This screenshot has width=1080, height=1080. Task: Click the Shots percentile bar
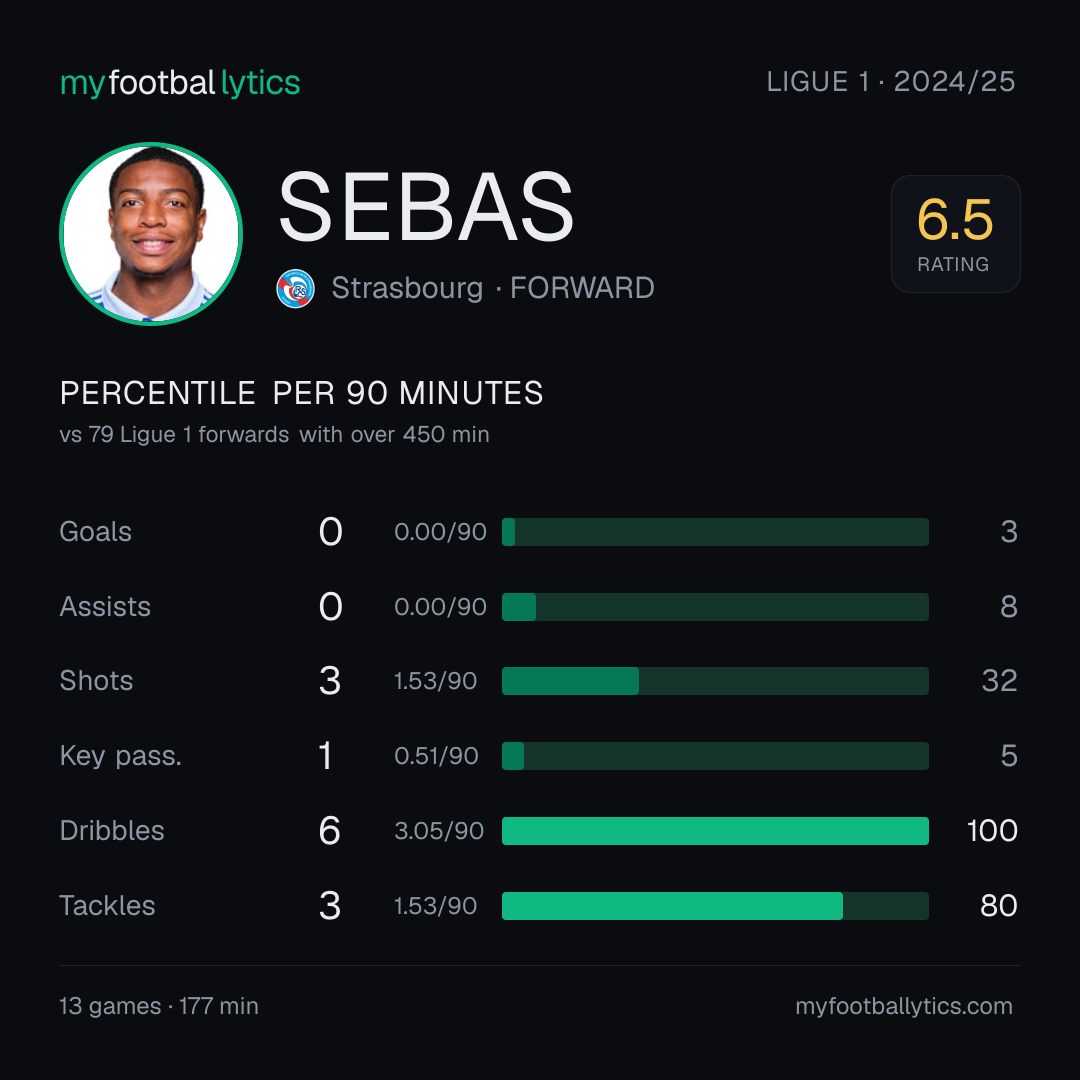pos(715,681)
